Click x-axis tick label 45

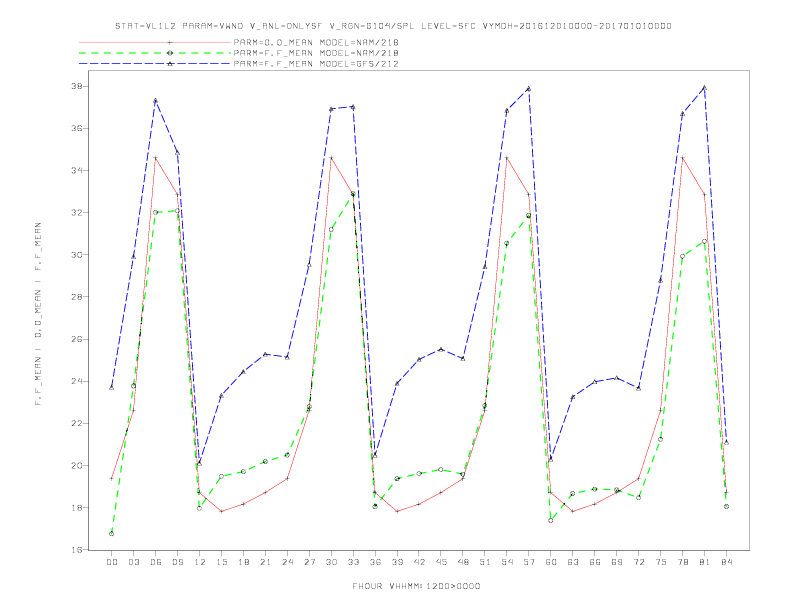point(441,562)
